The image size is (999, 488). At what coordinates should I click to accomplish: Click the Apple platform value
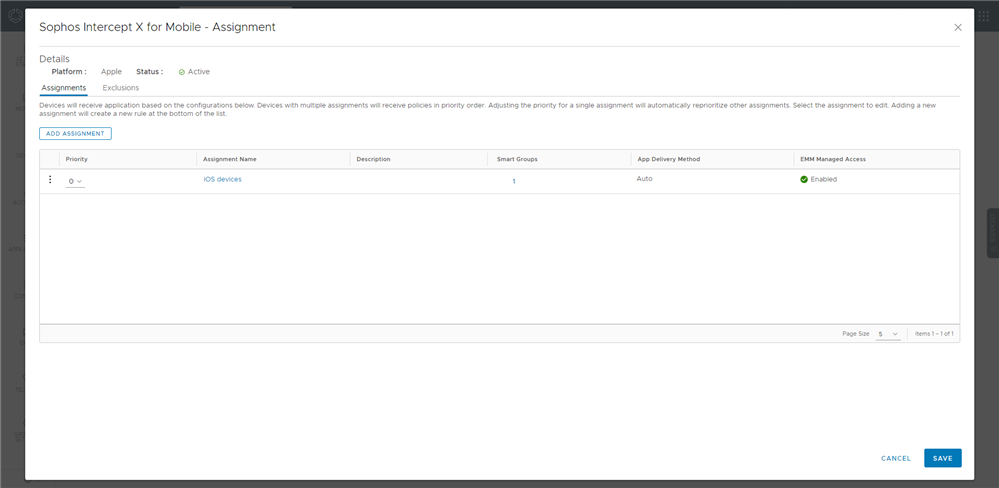point(111,72)
